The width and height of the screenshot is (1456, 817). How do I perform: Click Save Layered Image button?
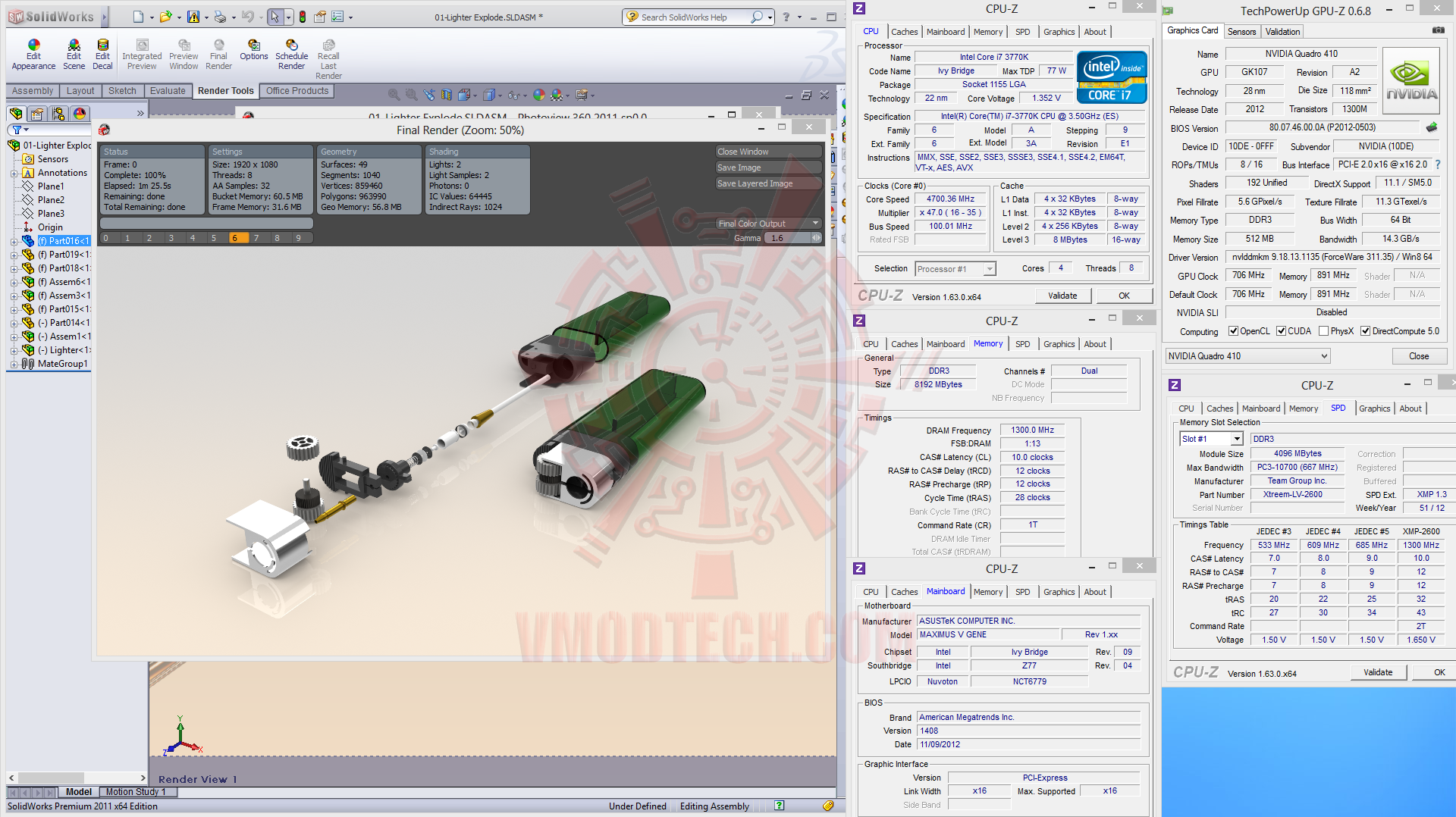[x=768, y=183]
